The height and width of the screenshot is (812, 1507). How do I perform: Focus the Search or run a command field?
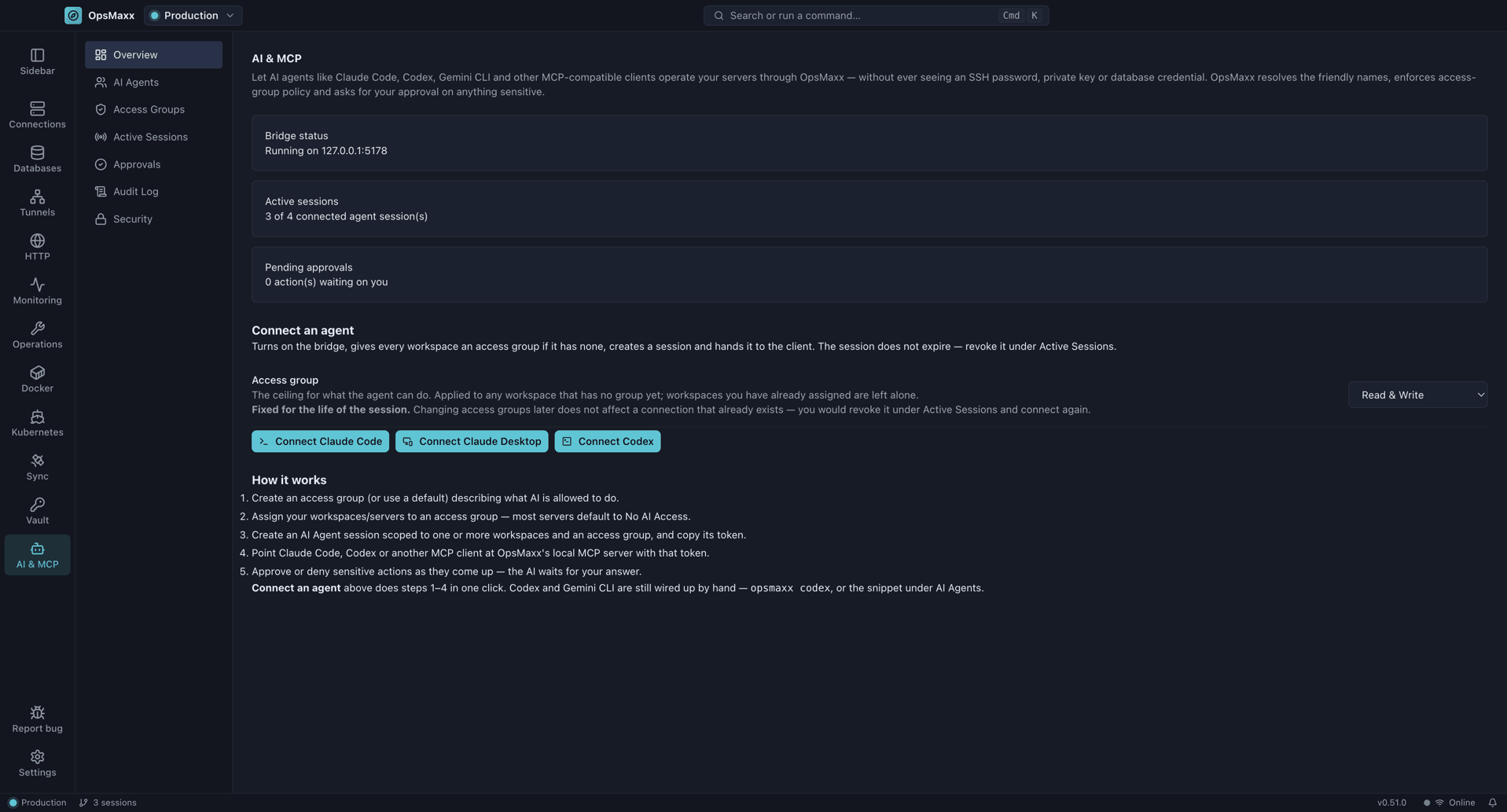pyautogui.click(x=876, y=16)
